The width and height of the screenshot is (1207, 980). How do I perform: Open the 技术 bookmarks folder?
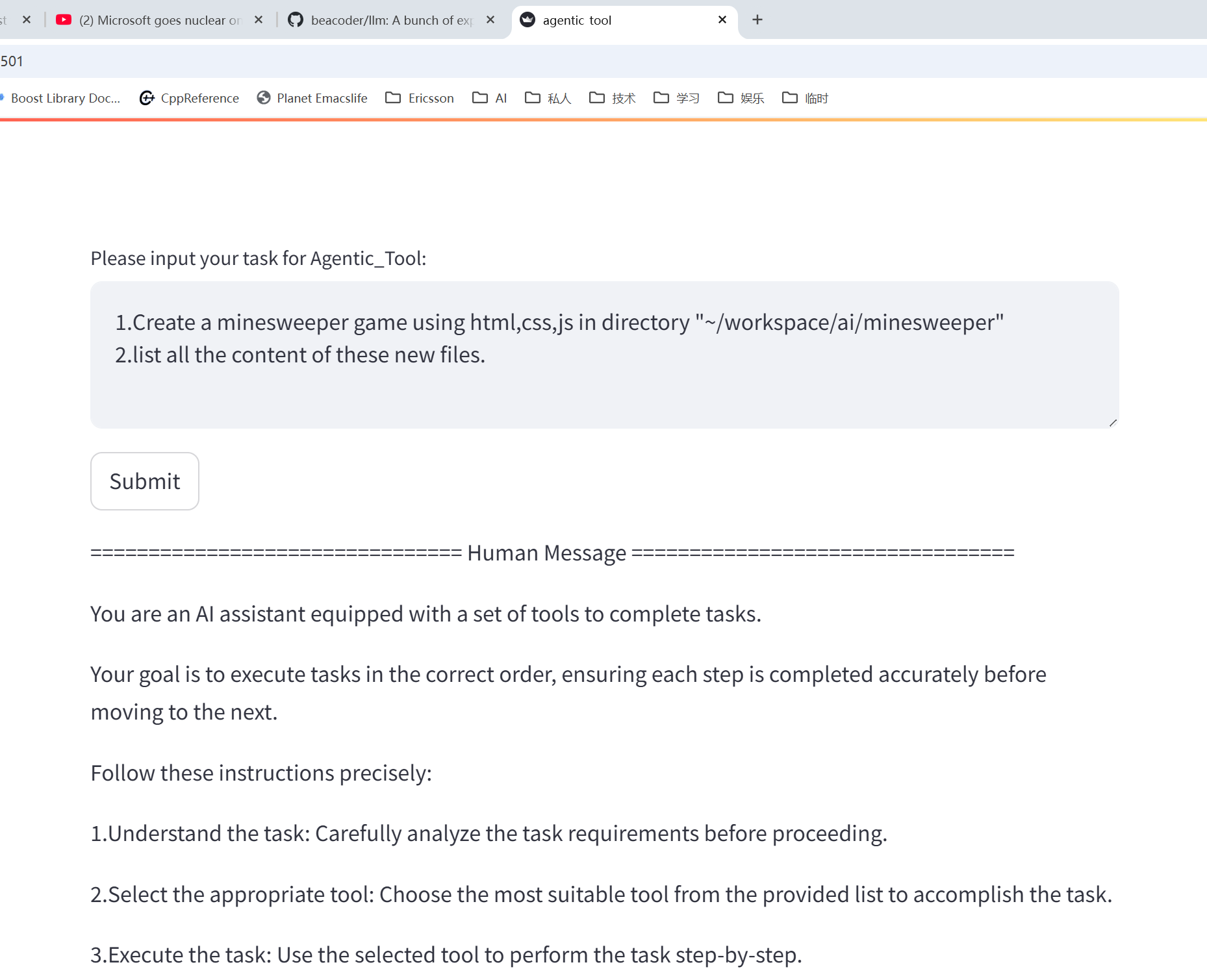(612, 98)
